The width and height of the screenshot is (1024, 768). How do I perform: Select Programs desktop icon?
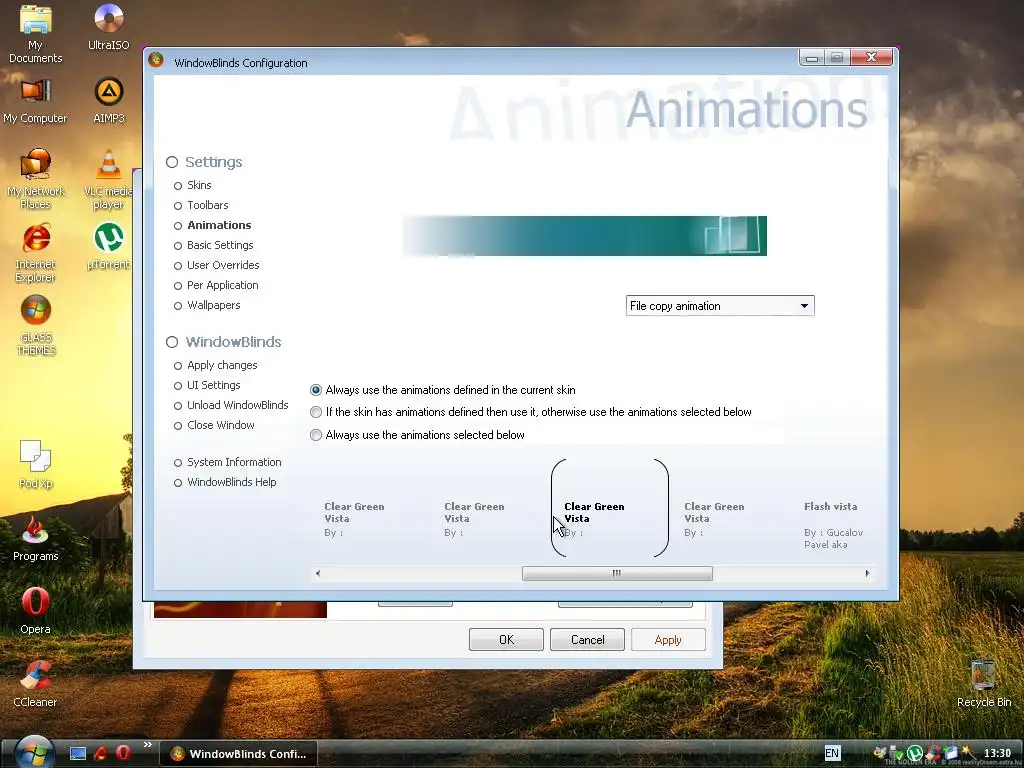[x=35, y=539]
